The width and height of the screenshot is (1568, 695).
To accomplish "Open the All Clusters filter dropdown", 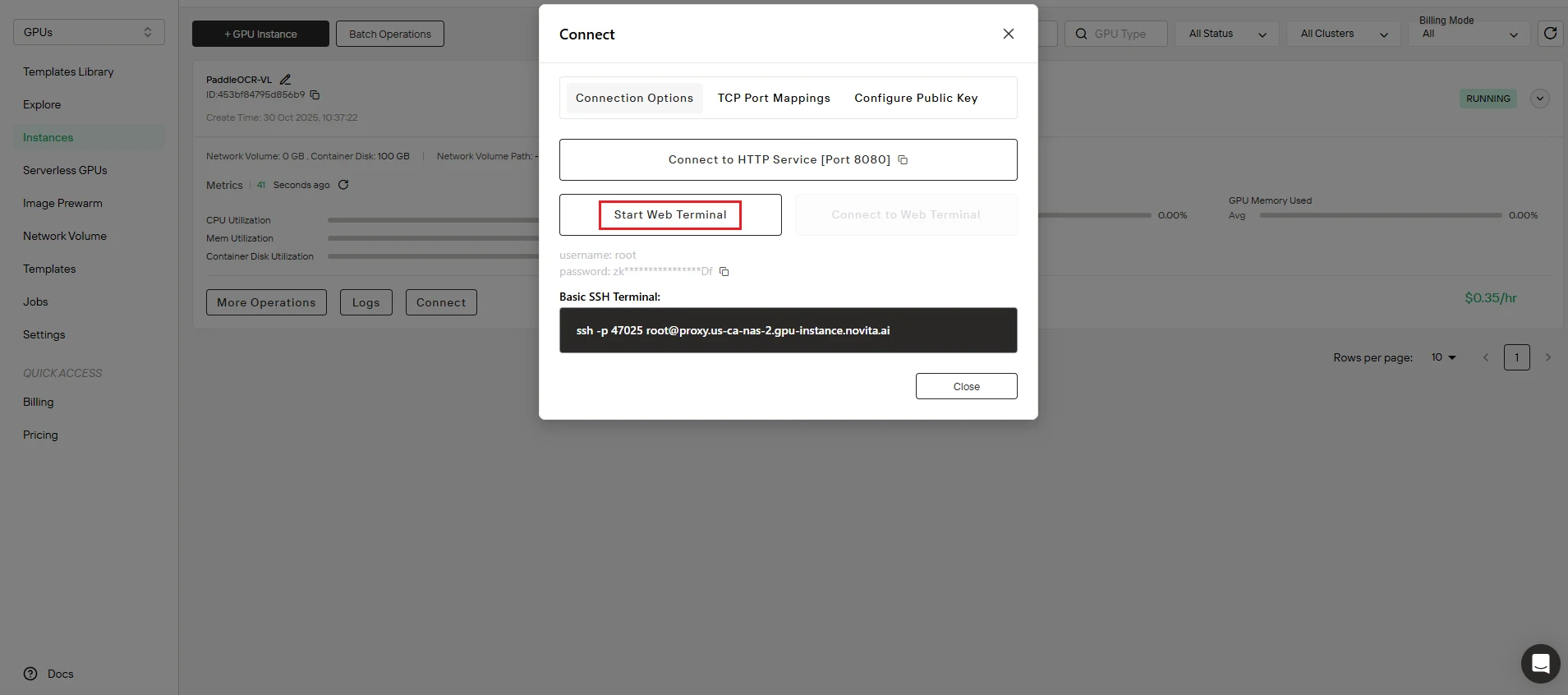I will coord(1344,34).
